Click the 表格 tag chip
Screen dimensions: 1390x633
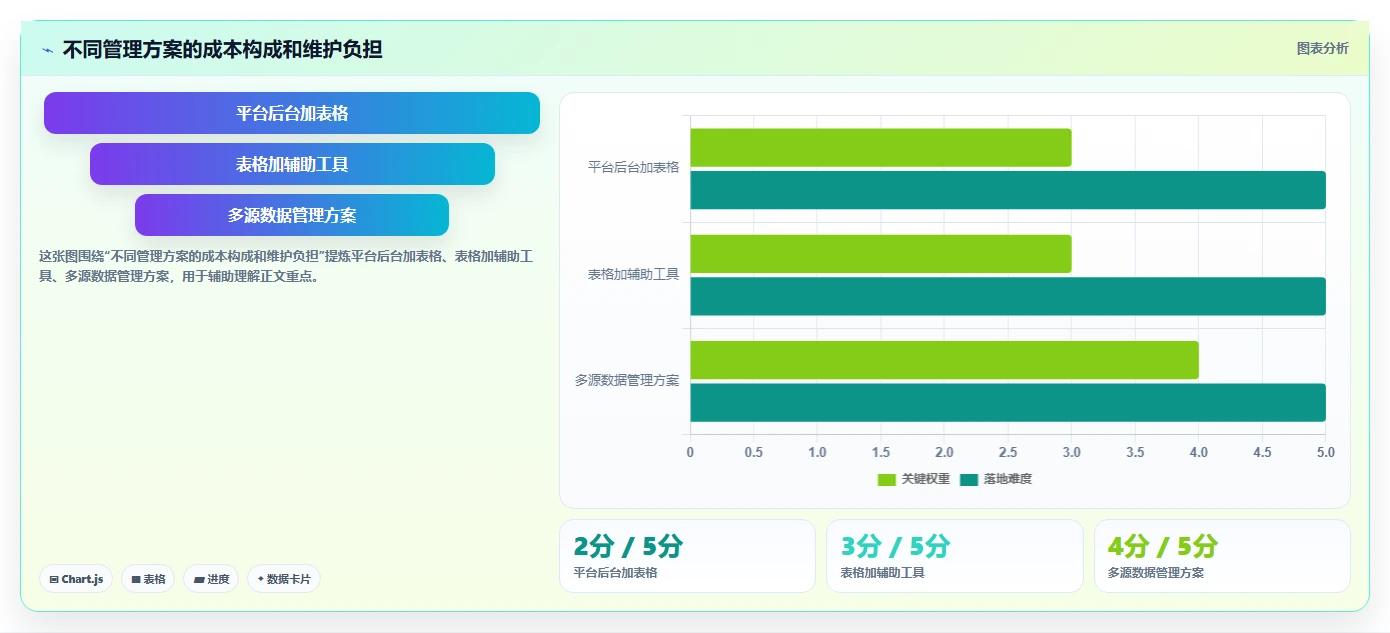click(148, 579)
